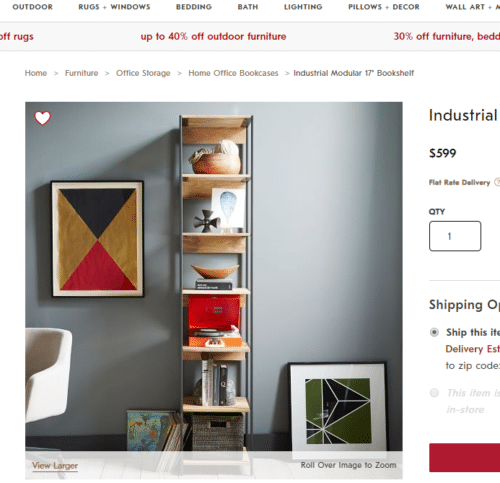The image size is (500, 483).
Task: Open the Rugs + Windows menu
Action: click(x=114, y=7)
